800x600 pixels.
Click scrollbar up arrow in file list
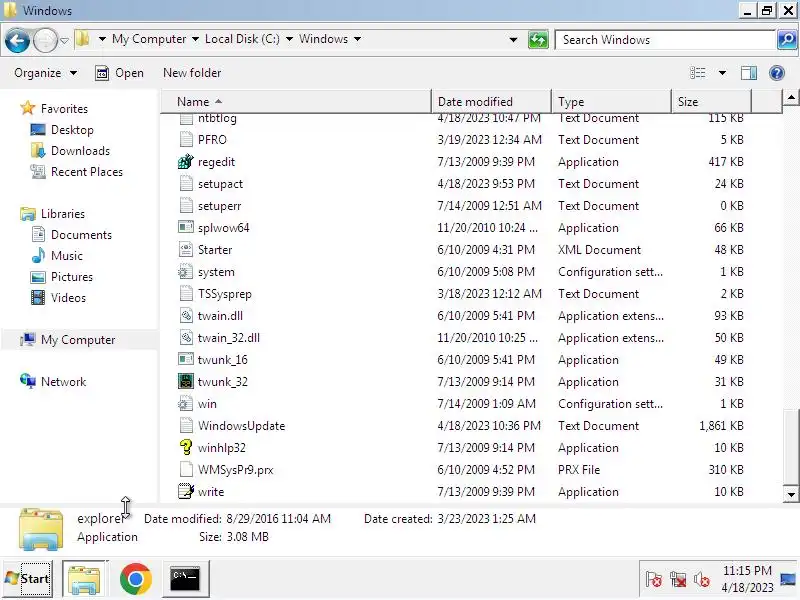791,97
